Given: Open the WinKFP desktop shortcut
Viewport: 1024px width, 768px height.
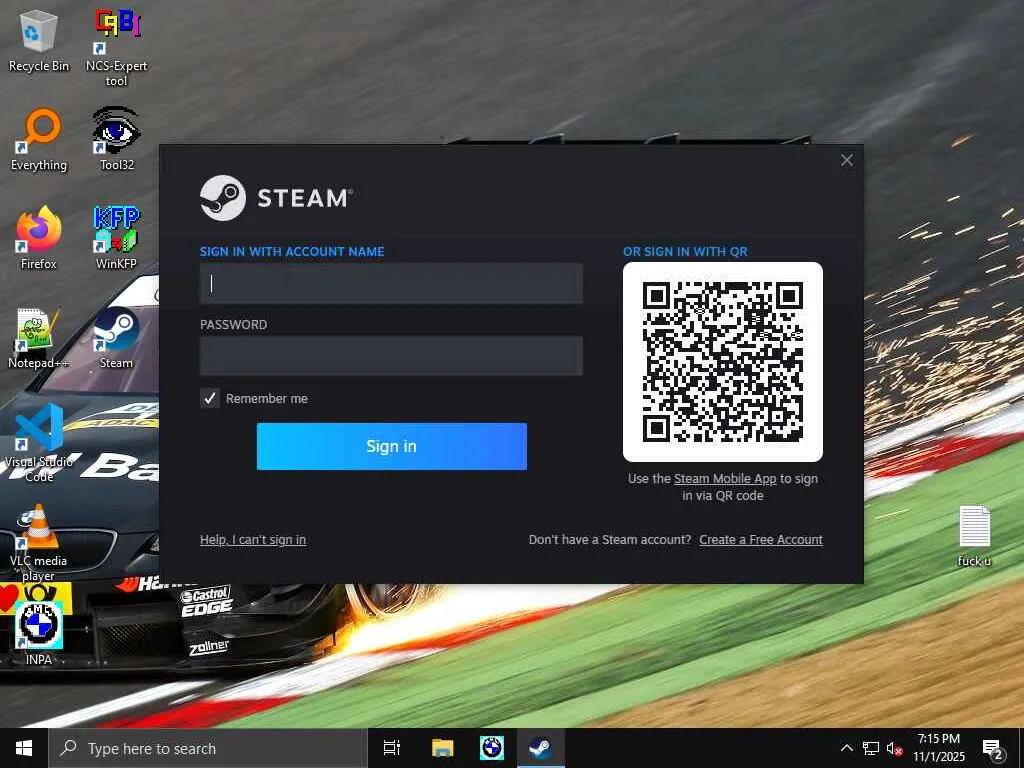Looking at the screenshot, I should click(x=116, y=238).
